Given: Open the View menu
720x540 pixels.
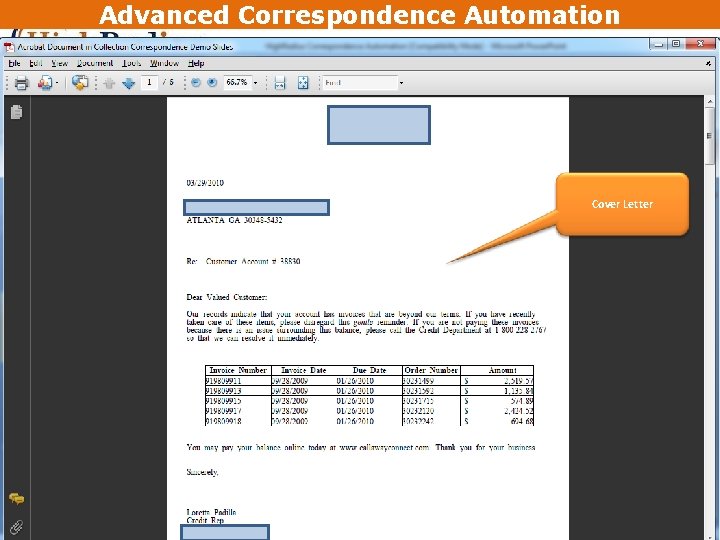Looking at the screenshot, I should pyautogui.click(x=60, y=63).
